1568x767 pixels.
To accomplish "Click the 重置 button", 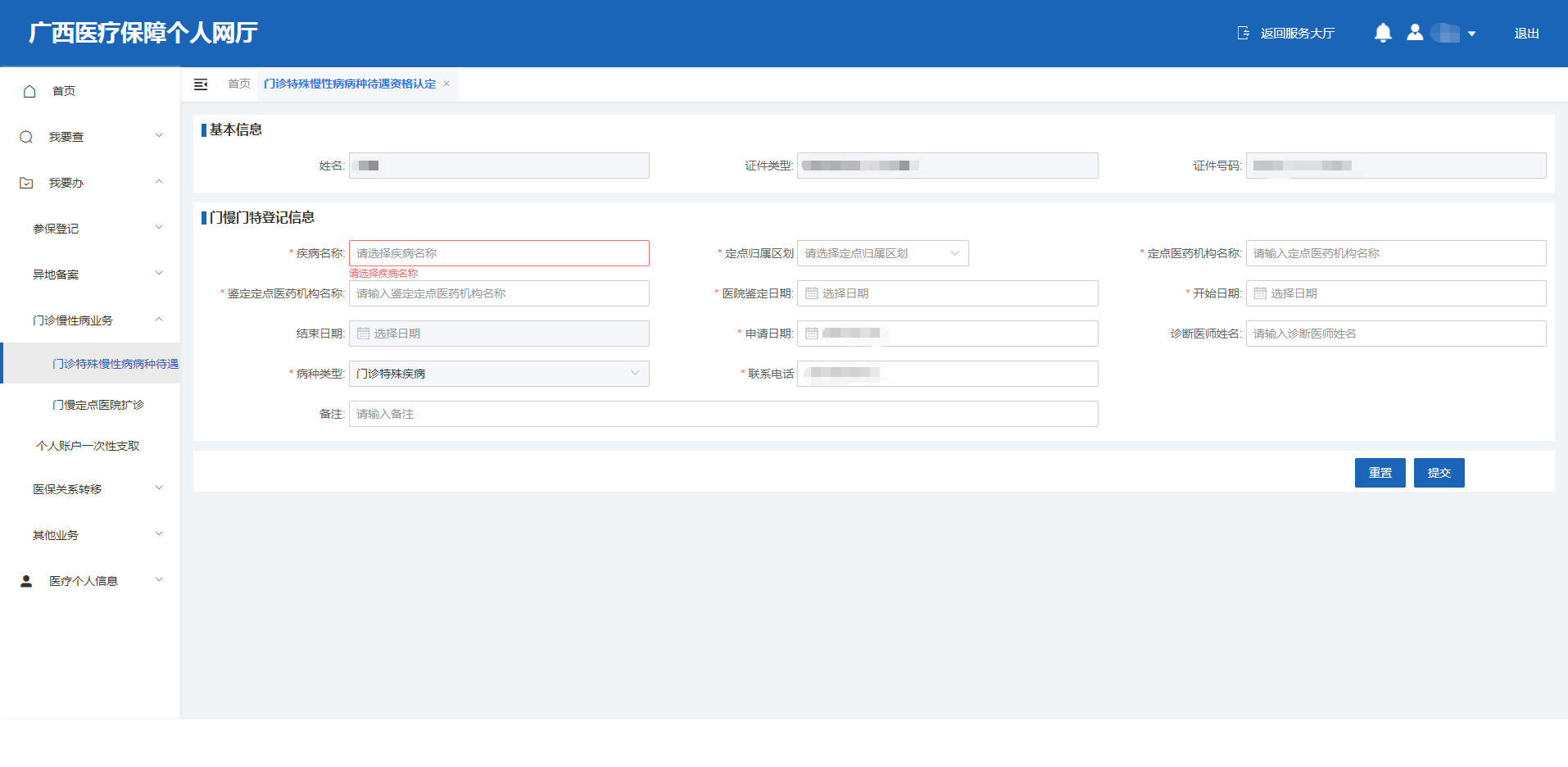I will coord(1380,473).
